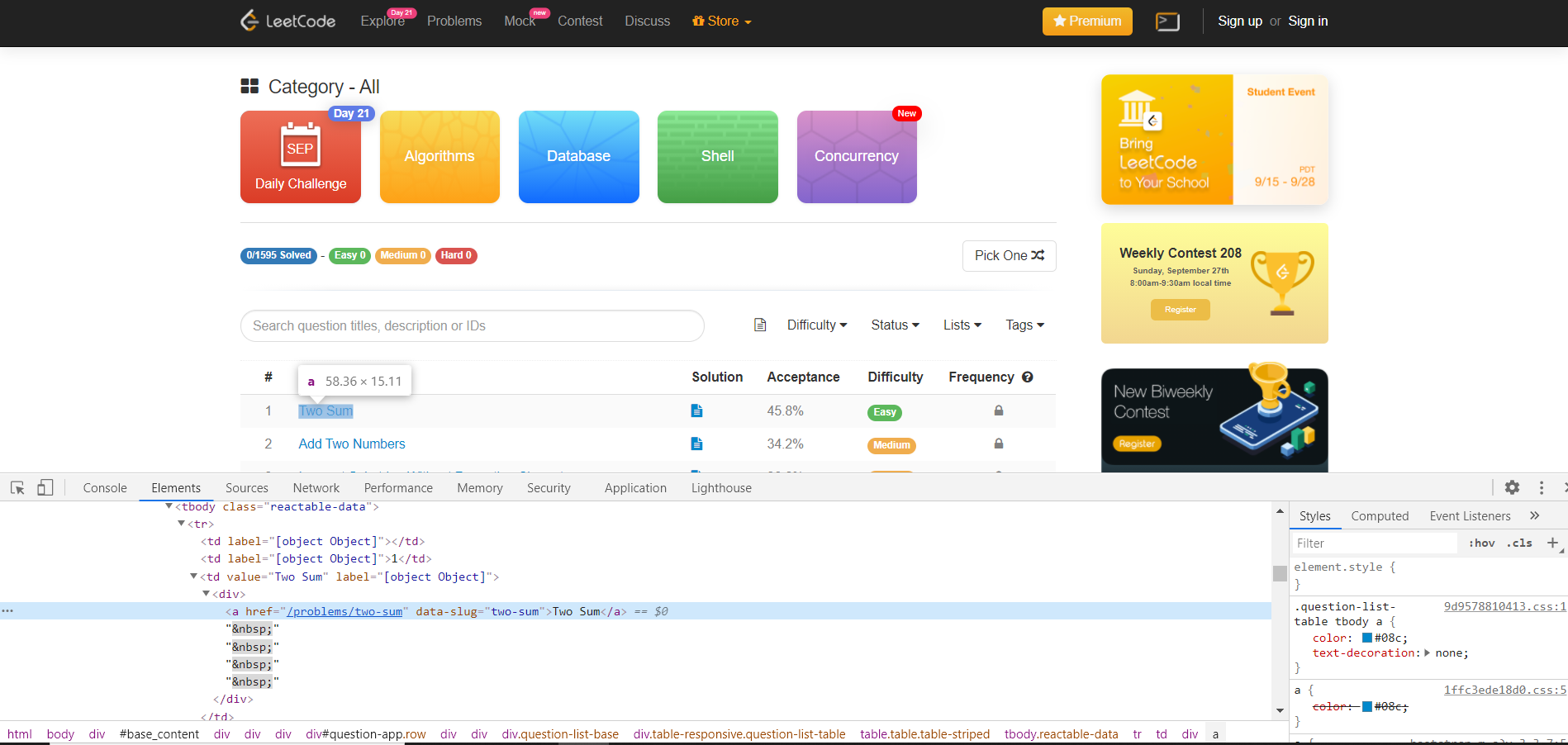Switch to the DevTools Console tab
Image resolution: width=1568 pixels, height=745 pixels.
[105, 488]
